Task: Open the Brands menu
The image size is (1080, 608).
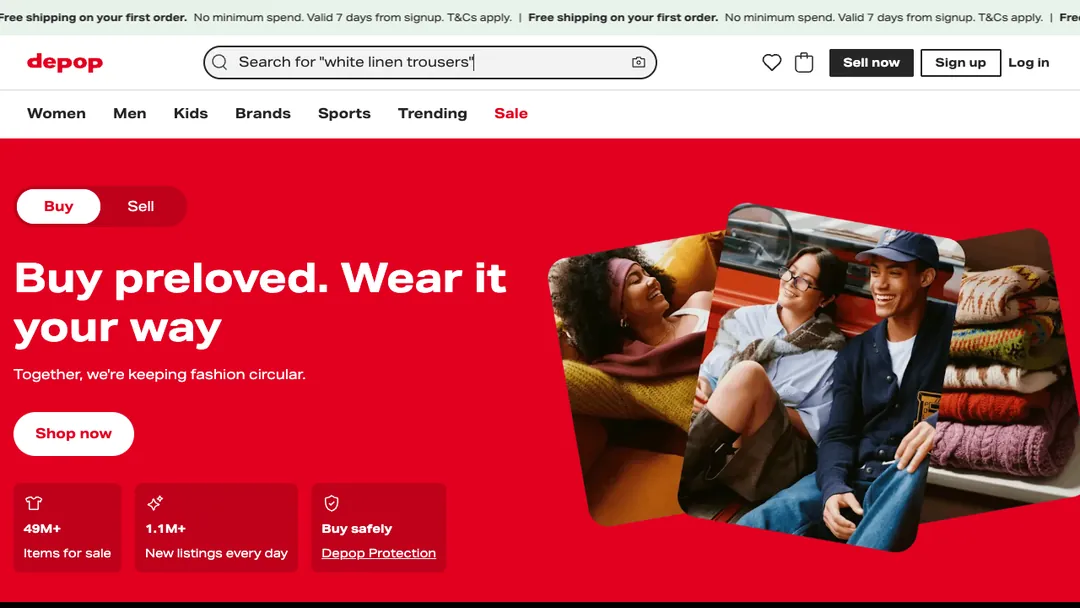Action: [x=263, y=114]
